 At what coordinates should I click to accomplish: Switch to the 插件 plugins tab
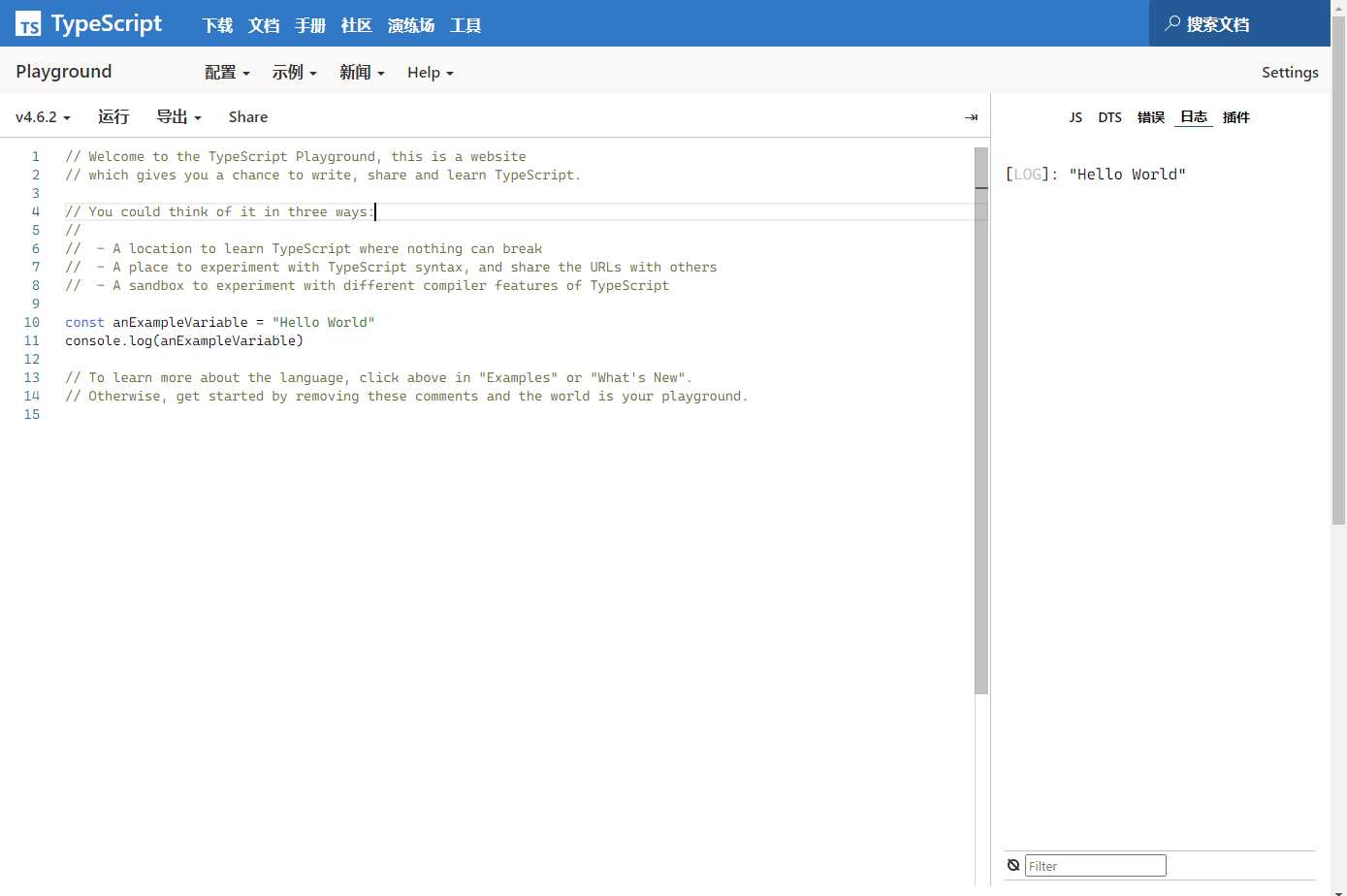pyautogui.click(x=1236, y=117)
